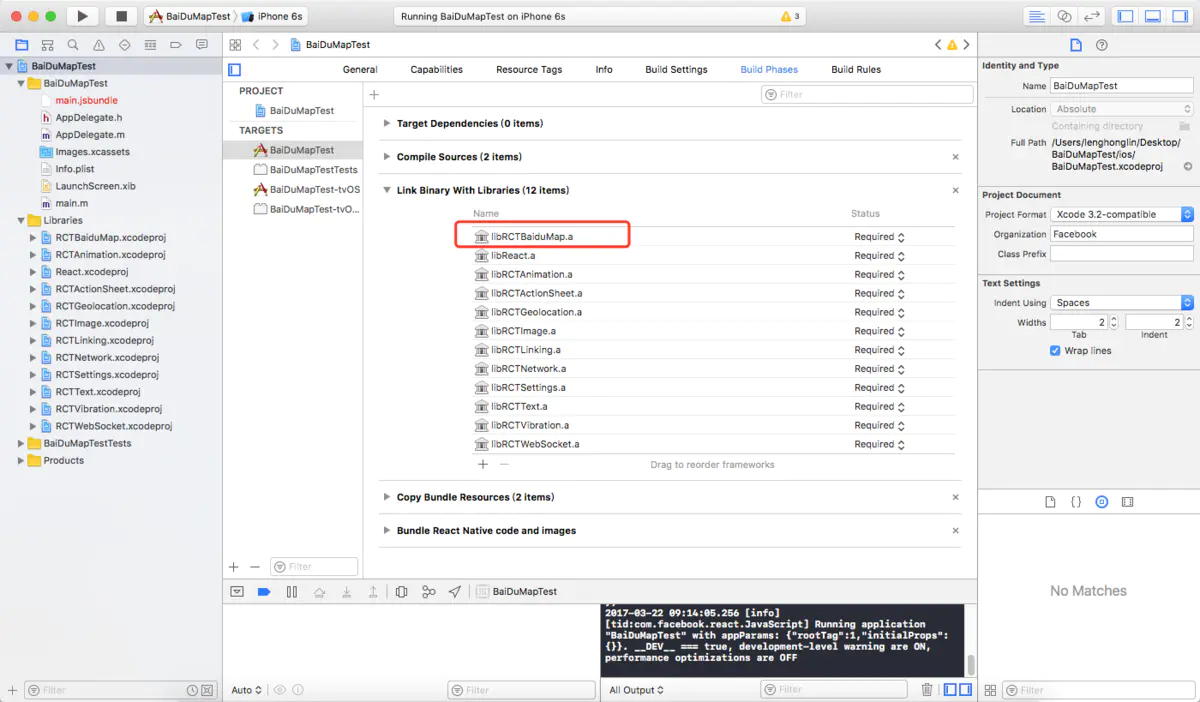Go forward in editor history
The height and width of the screenshot is (702, 1200).
275,45
